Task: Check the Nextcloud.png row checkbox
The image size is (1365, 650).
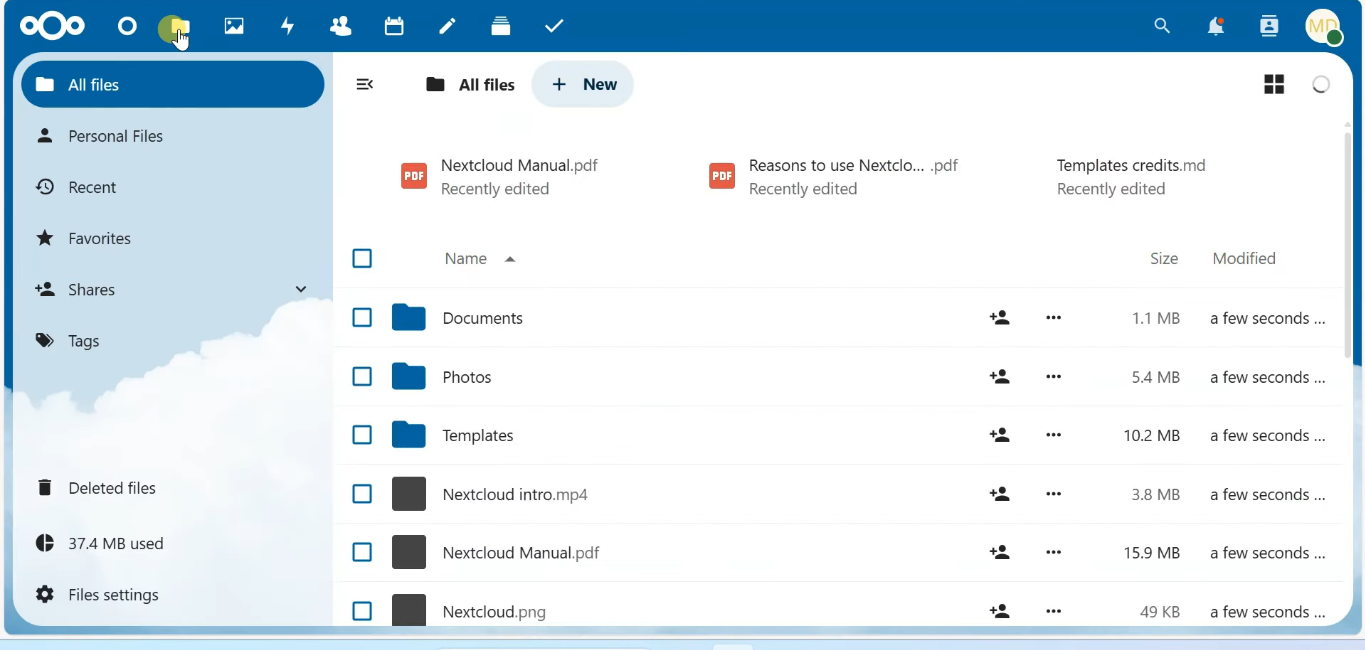Action: [x=362, y=611]
